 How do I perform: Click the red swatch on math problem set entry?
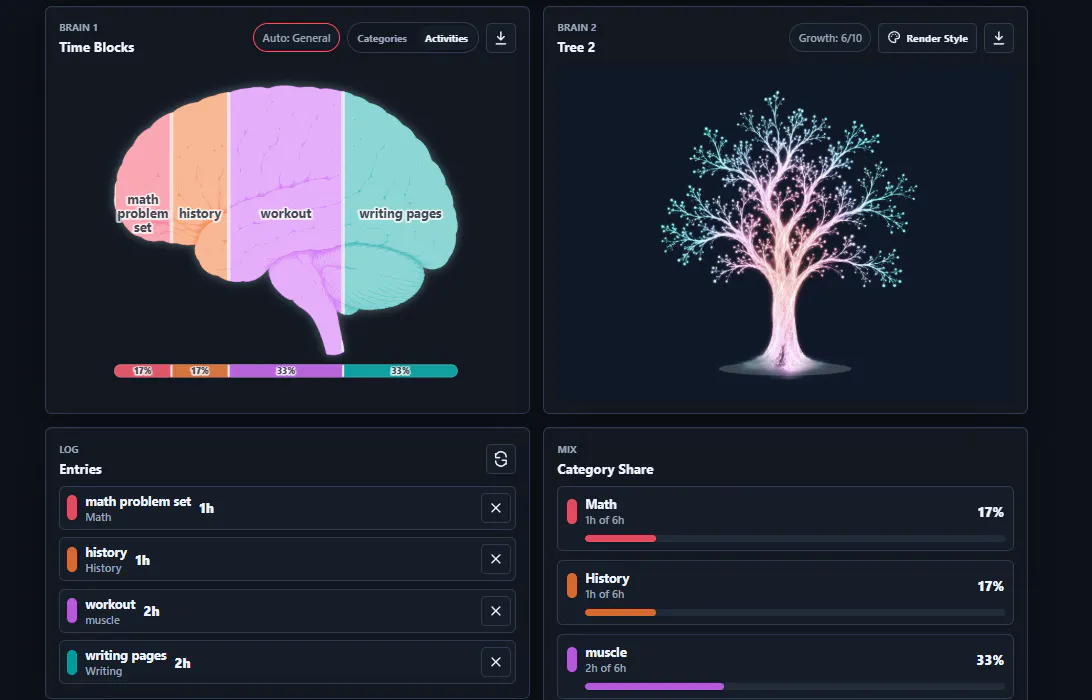[x=72, y=508]
